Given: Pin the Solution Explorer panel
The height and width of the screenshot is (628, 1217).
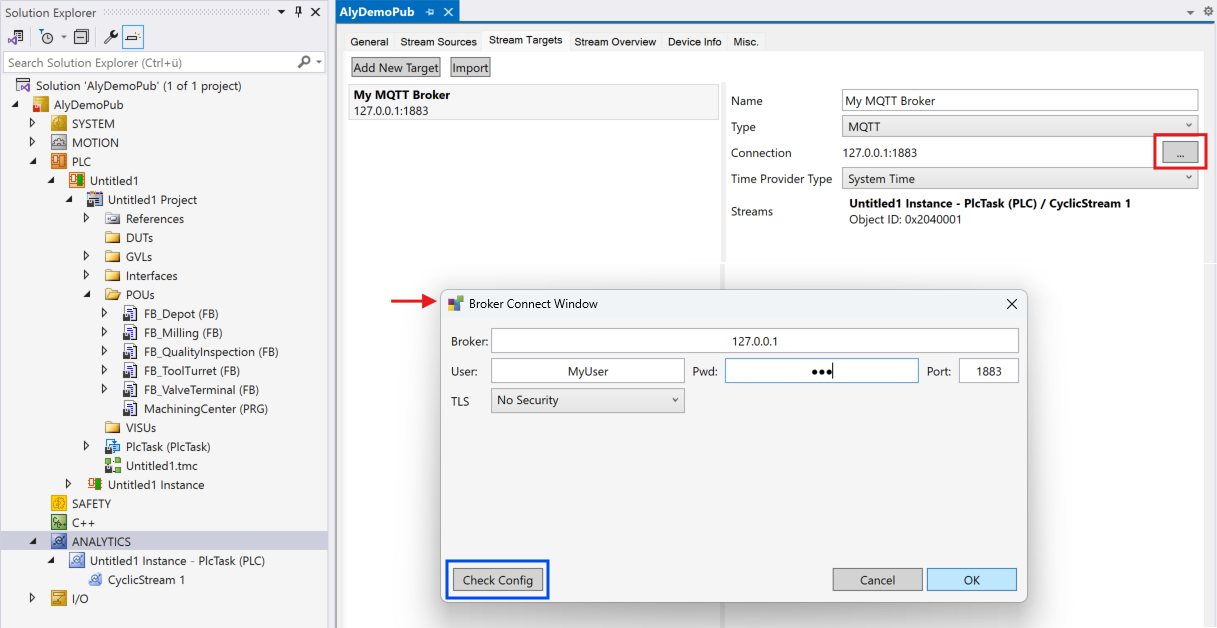Looking at the screenshot, I should click(x=298, y=12).
